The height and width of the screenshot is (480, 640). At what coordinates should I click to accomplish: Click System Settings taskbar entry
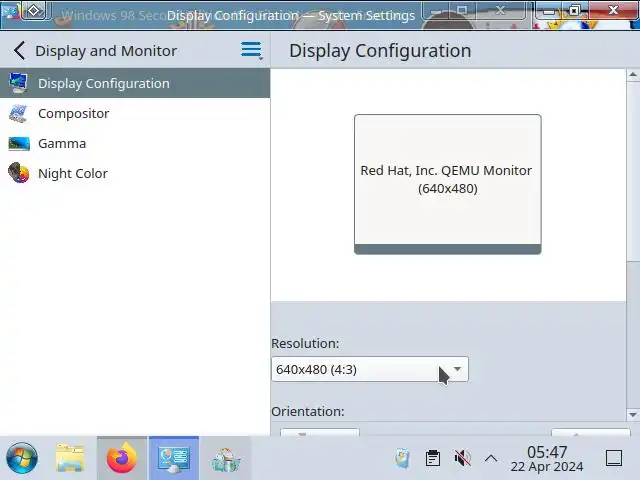(x=174, y=458)
